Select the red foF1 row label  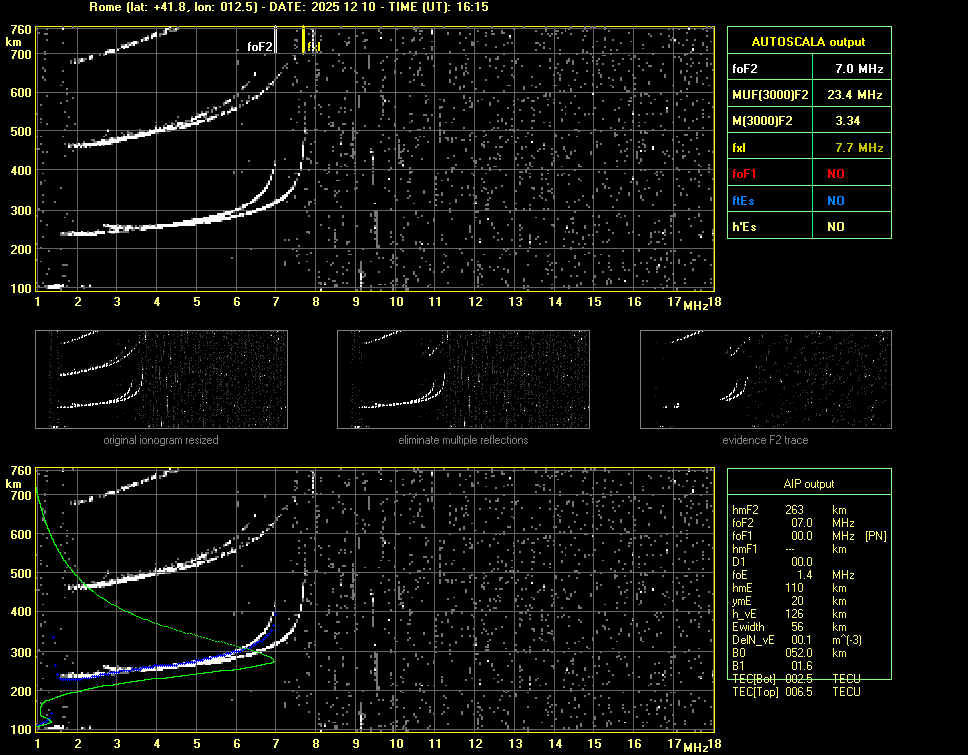[746, 174]
